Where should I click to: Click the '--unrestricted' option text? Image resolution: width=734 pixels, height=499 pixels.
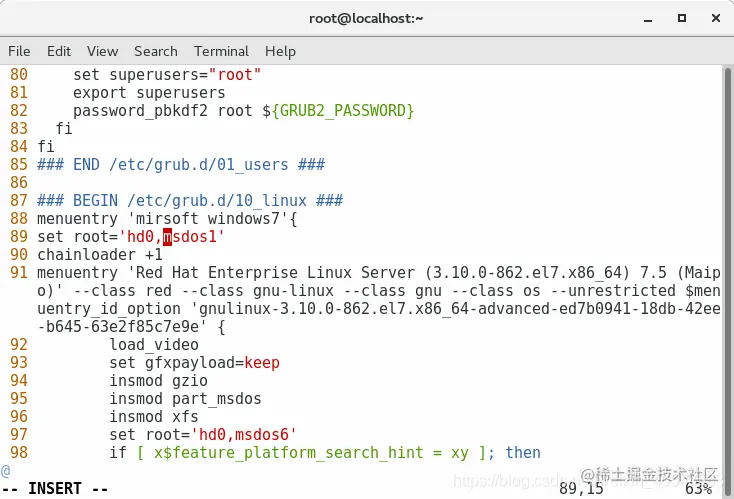(613, 291)
